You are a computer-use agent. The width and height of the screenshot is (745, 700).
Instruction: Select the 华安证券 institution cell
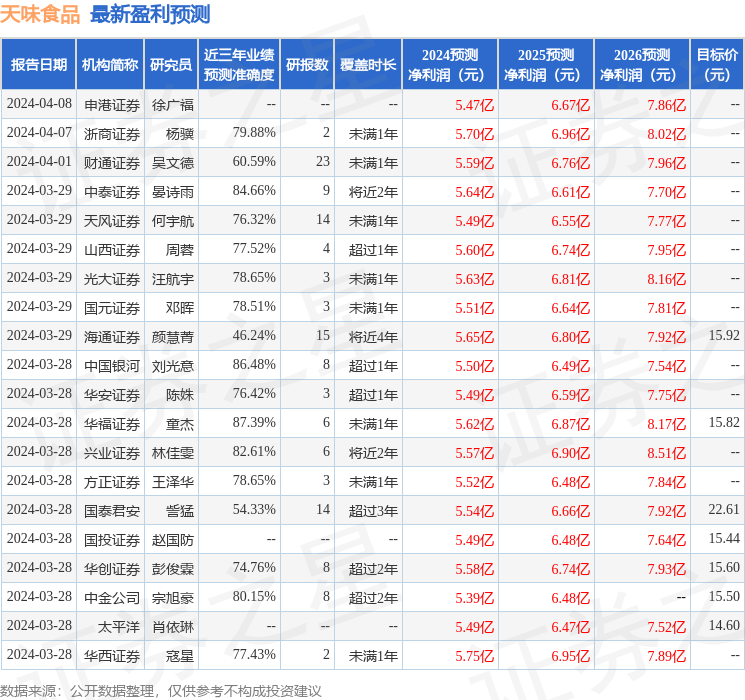112,395
